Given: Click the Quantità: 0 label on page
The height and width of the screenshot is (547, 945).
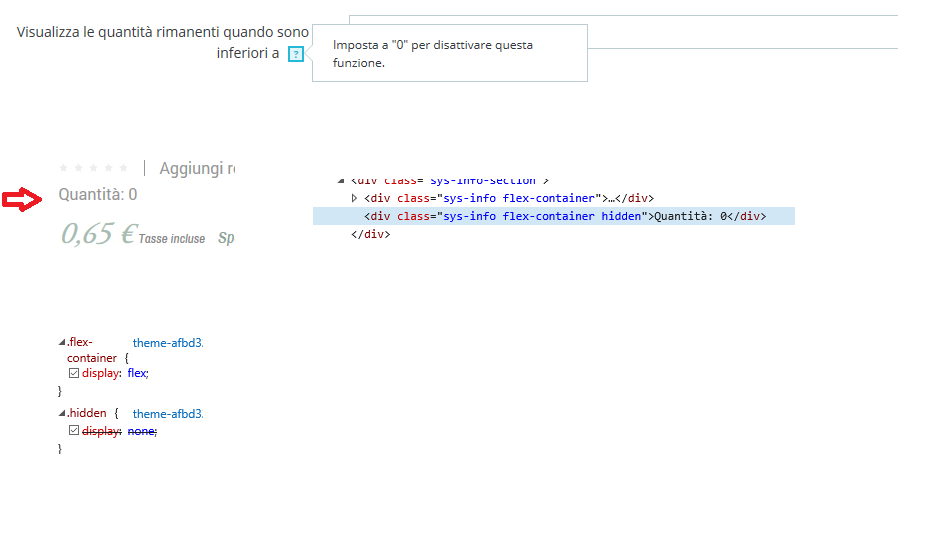Looking at the screenshot, I should click(98, 194).
